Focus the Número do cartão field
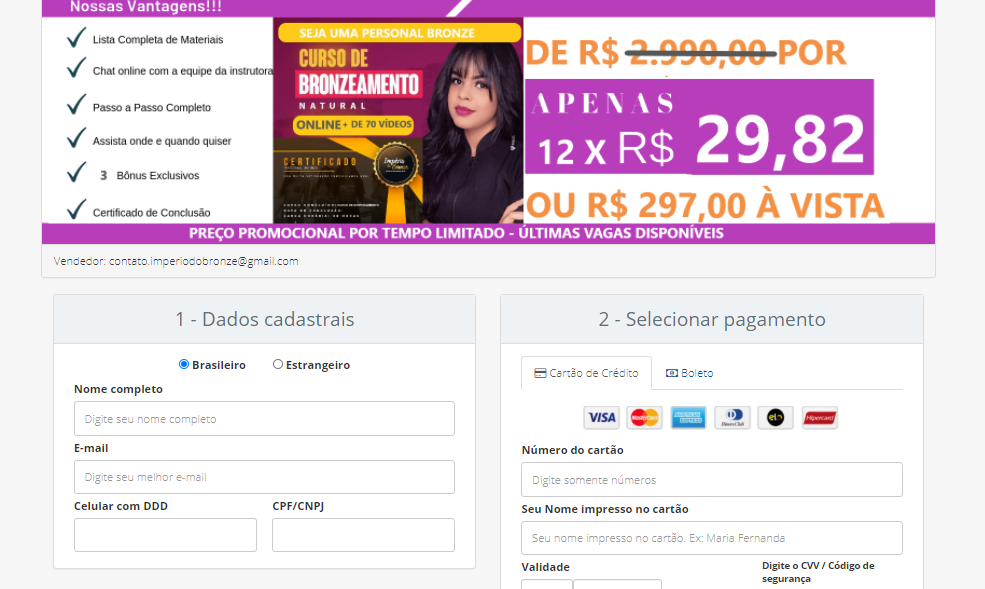The height and width of the screenshot is (589, 985). coord(711,480)
